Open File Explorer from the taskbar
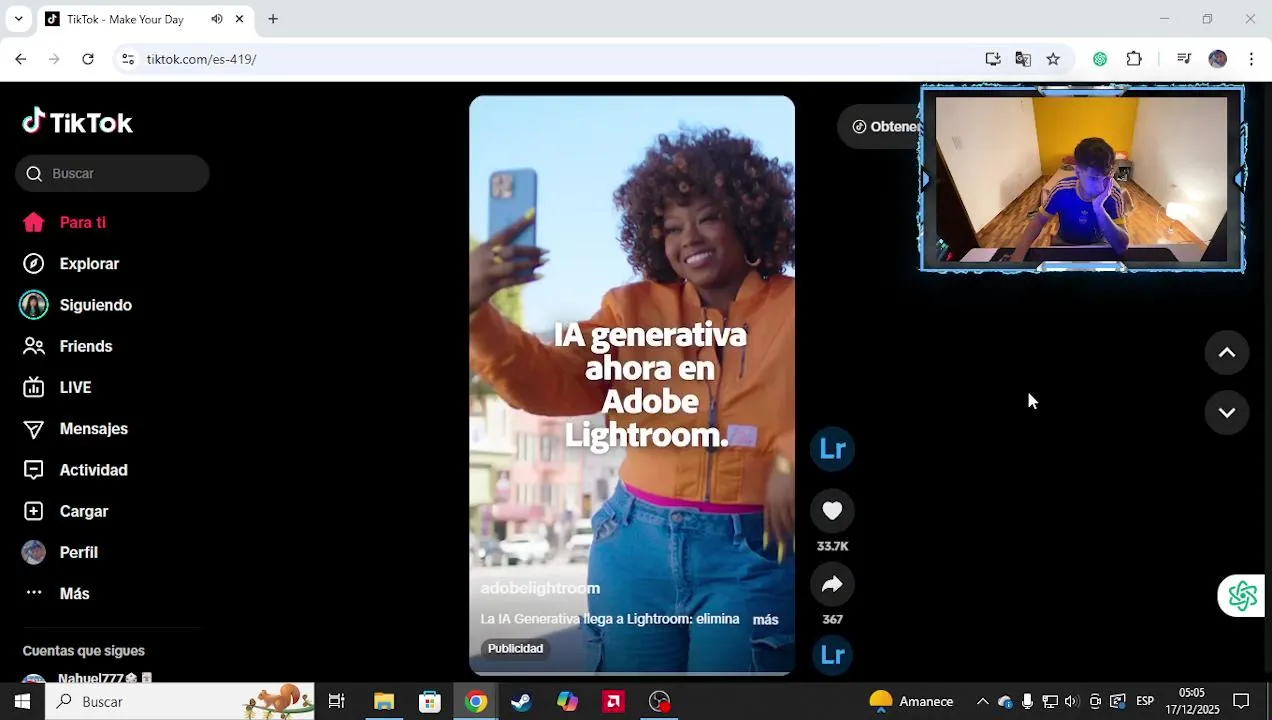Image resolution: width=1272 pixels, height=720 pixels. [384, 702]
